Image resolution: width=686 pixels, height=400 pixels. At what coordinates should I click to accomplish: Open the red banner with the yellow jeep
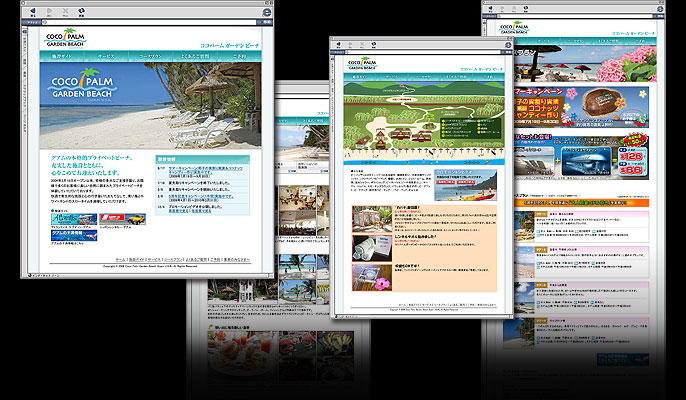122,219
